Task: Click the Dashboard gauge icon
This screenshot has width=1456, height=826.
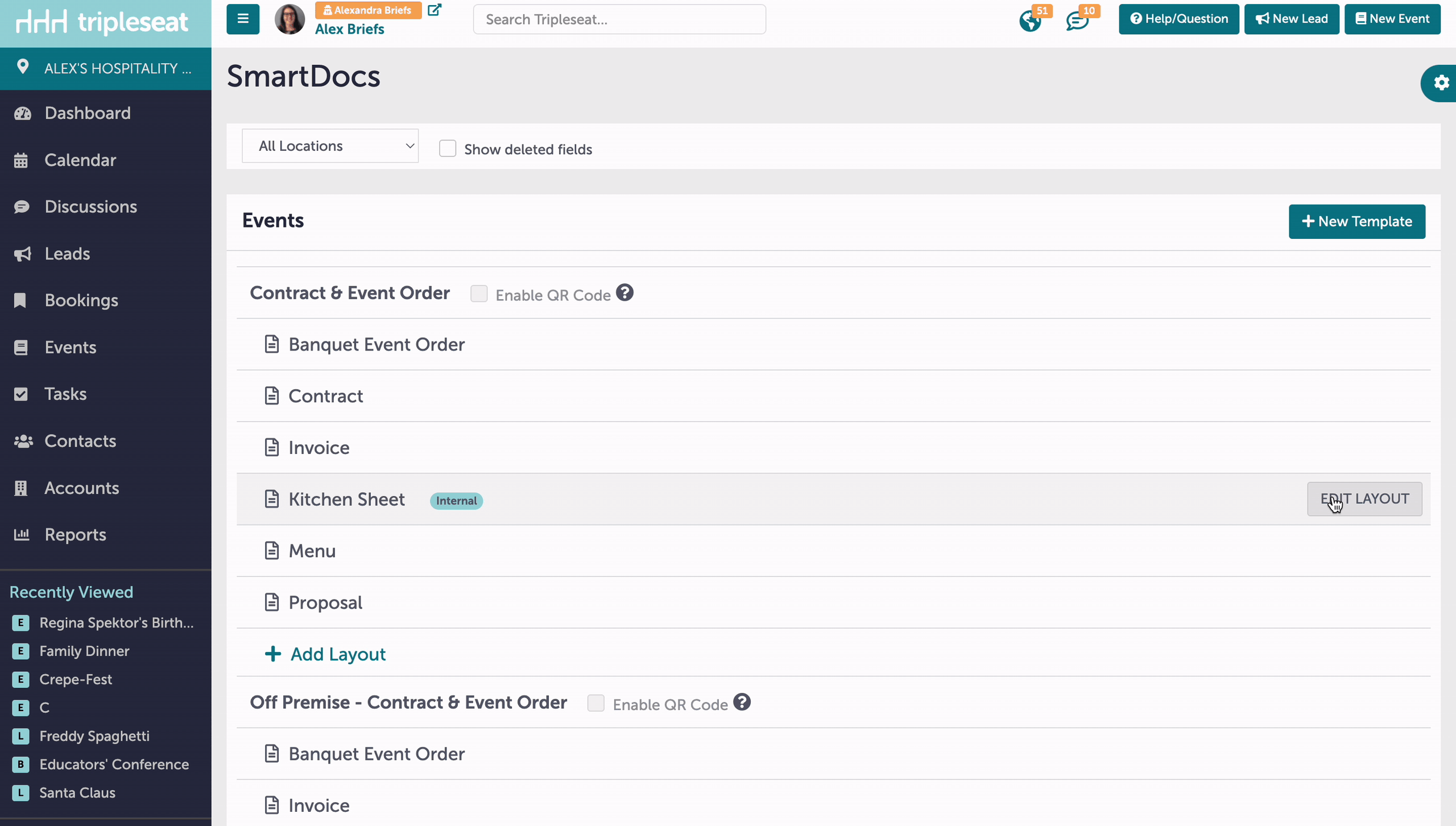Action: pyautogui.click(x=22, y=113)
